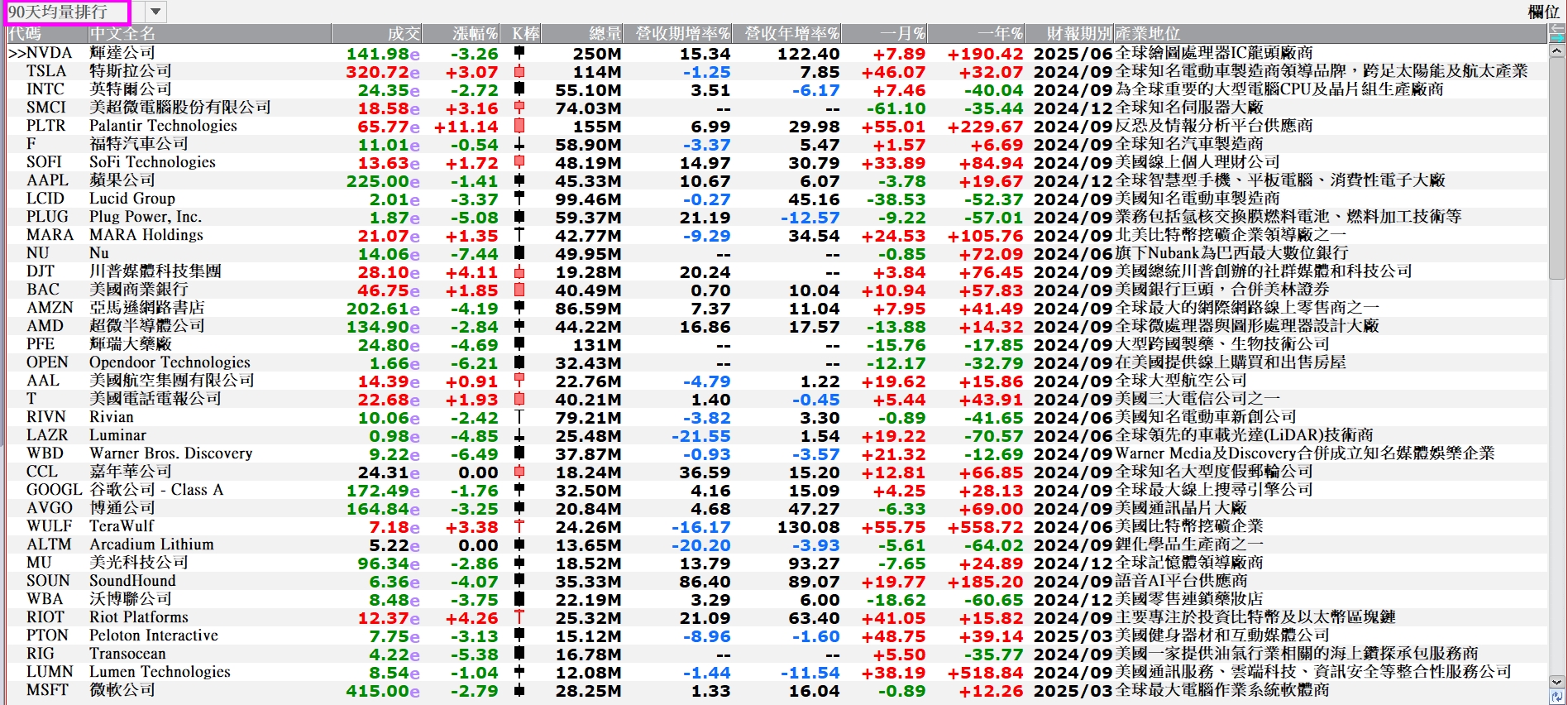Select the MSFT ticker symbol

pyautogui.click(x=47, y=690)
